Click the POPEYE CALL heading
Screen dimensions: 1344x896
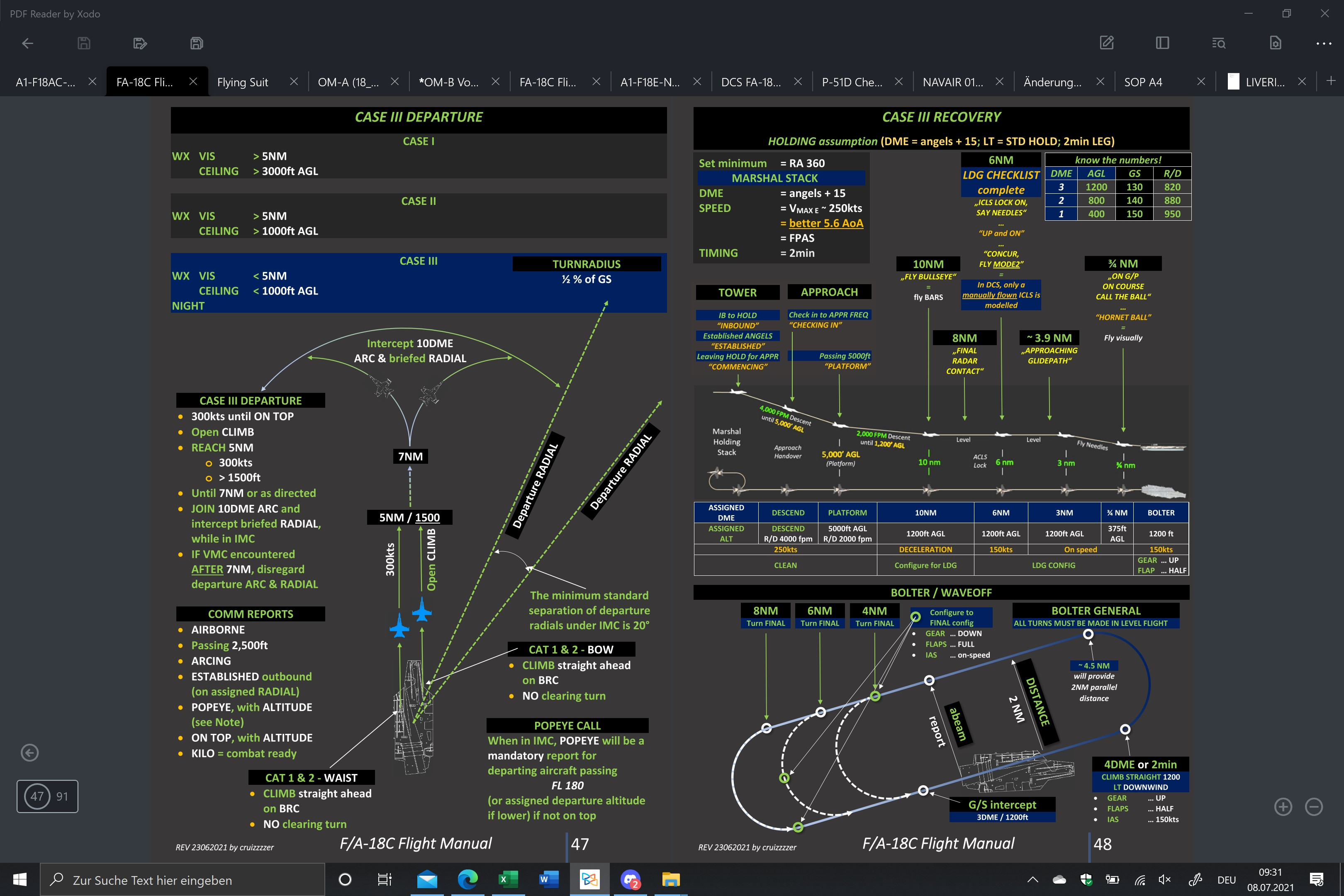[x=567, y=725]
